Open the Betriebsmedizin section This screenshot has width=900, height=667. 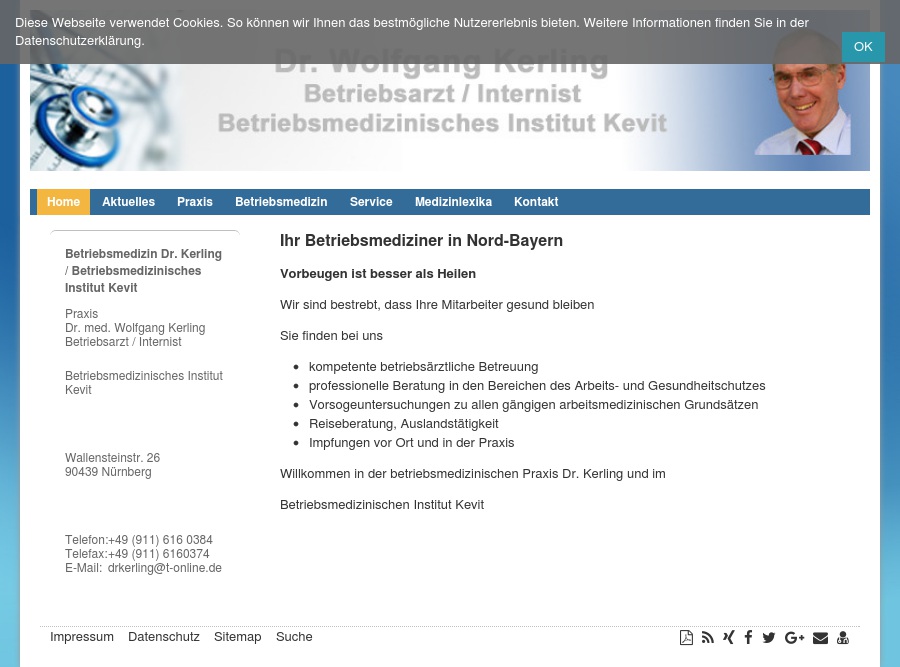point(281,201)
